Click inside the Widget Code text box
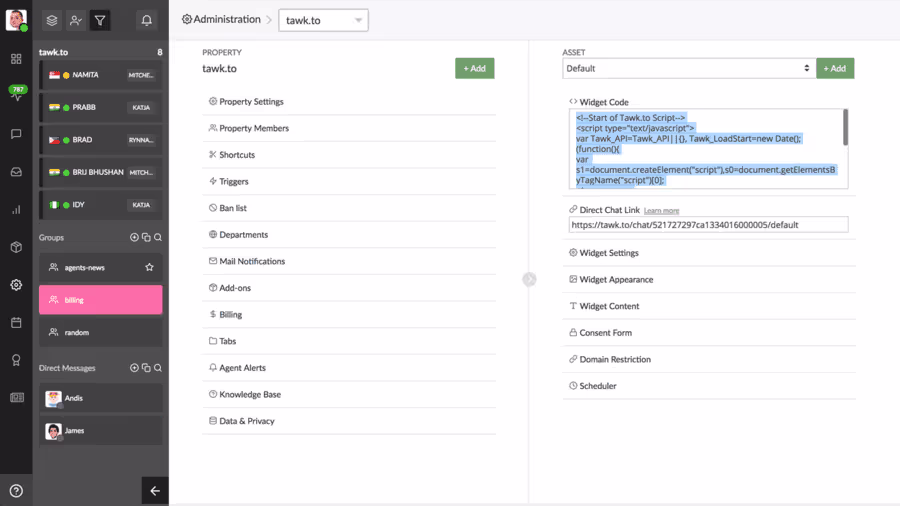This screenshot has width=900, height=506. 708,149
